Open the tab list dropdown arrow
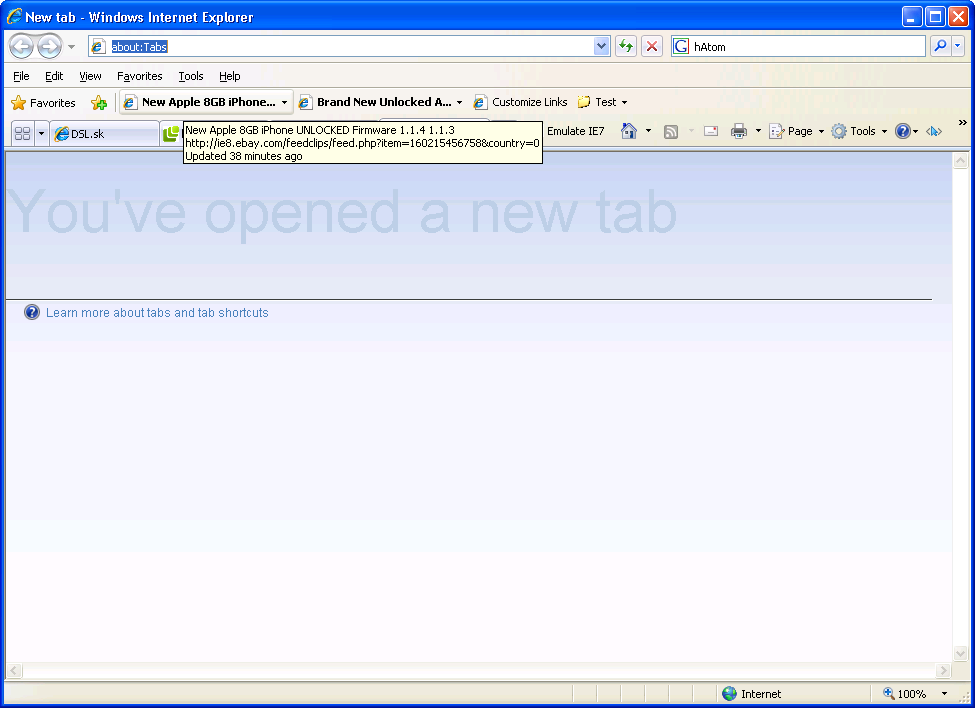The width and height of the screenshot is (975, 708). [41, 134]
